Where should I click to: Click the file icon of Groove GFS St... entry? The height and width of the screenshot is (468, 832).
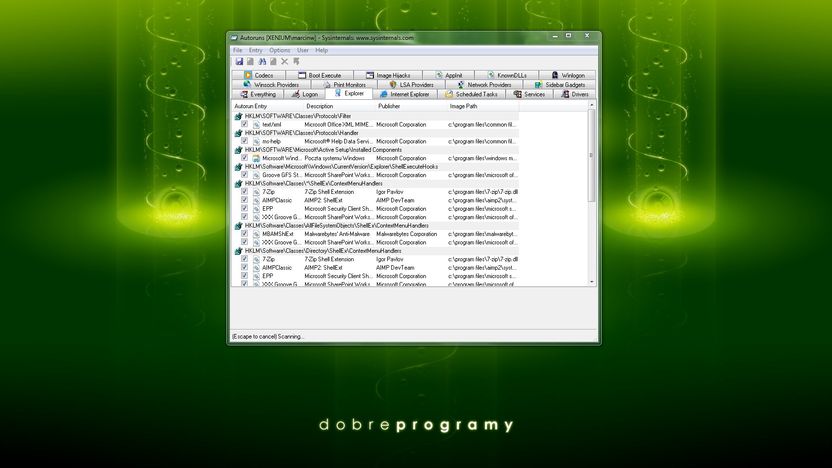256,175
